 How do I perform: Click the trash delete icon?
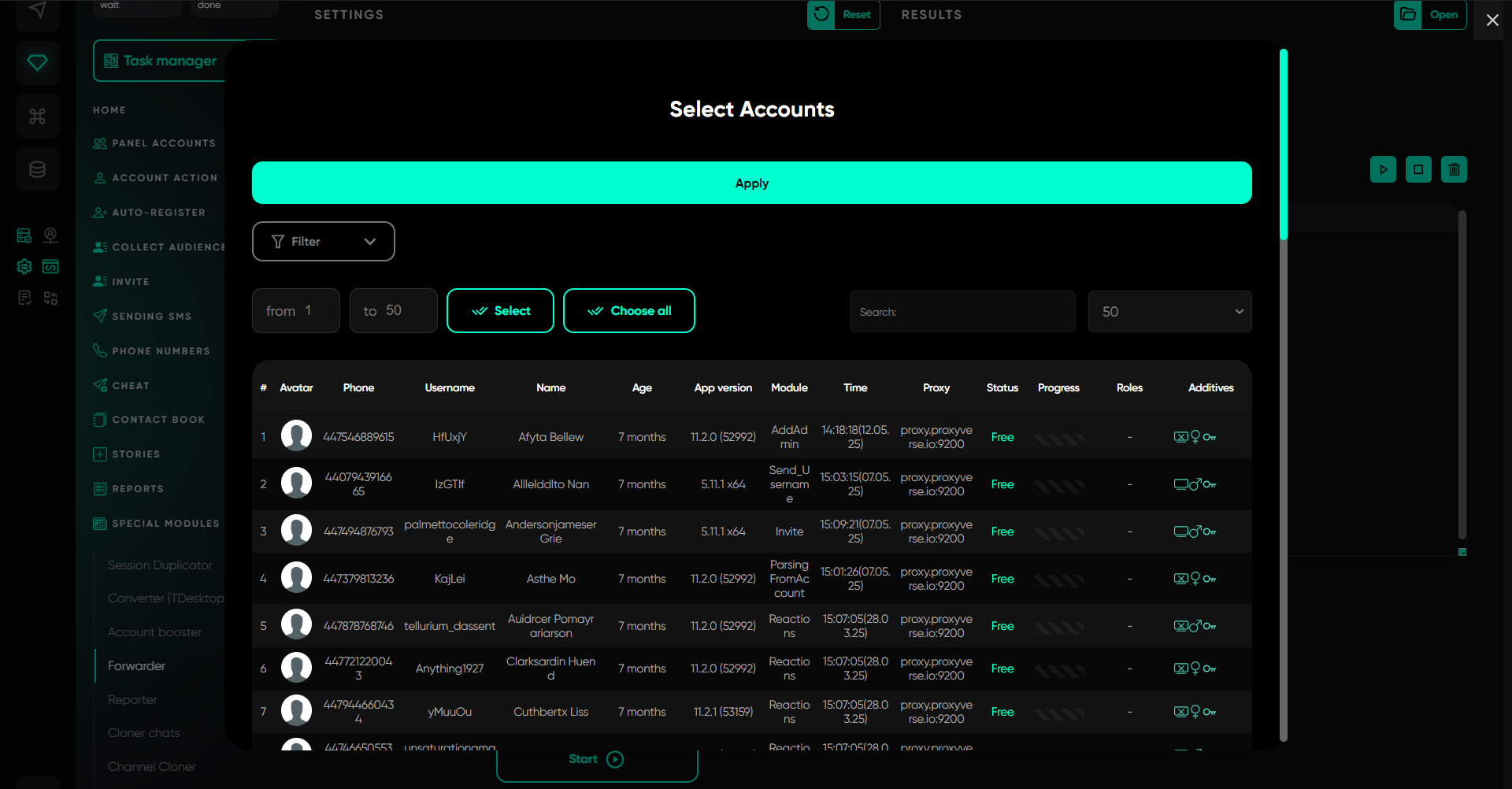[1454, 169]
